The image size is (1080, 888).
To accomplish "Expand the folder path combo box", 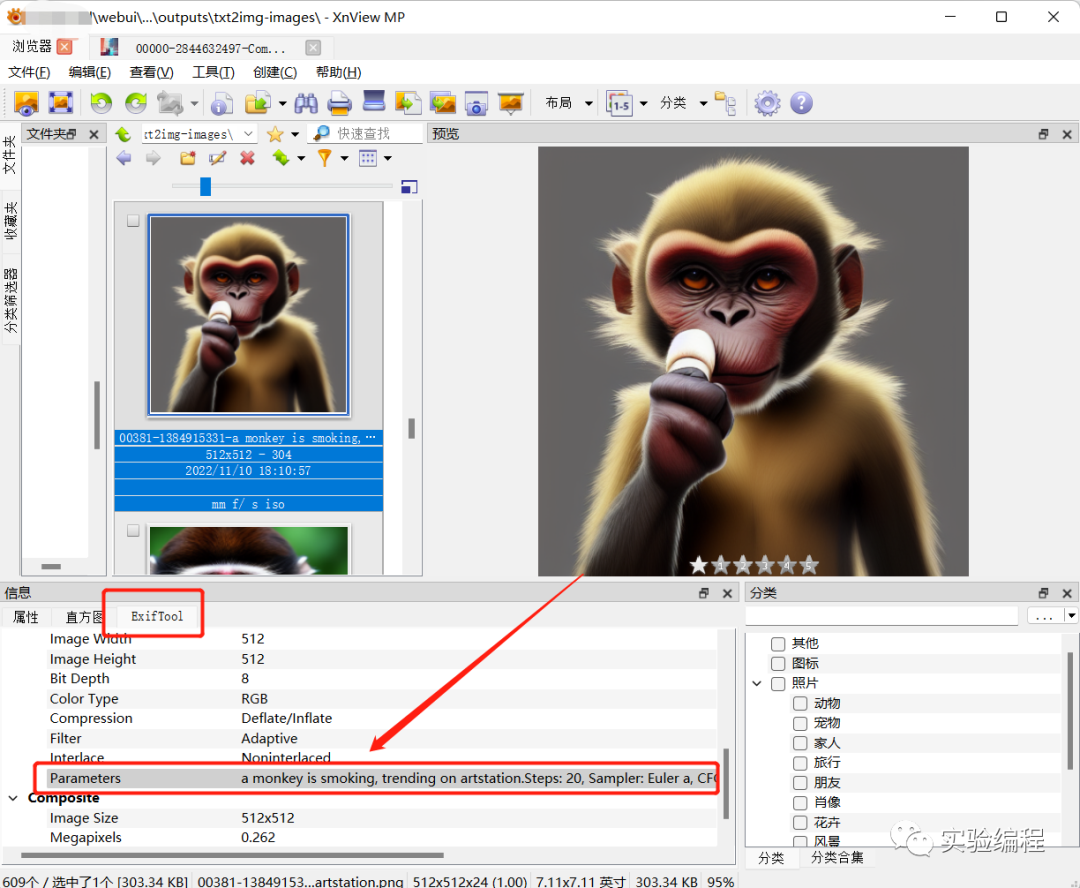I will point(249,134).
